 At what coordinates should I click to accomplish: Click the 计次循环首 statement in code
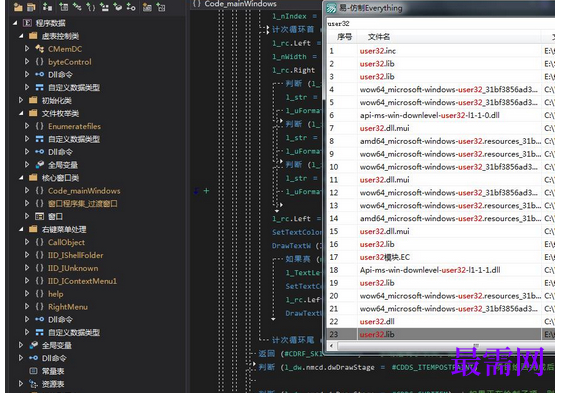293,29
